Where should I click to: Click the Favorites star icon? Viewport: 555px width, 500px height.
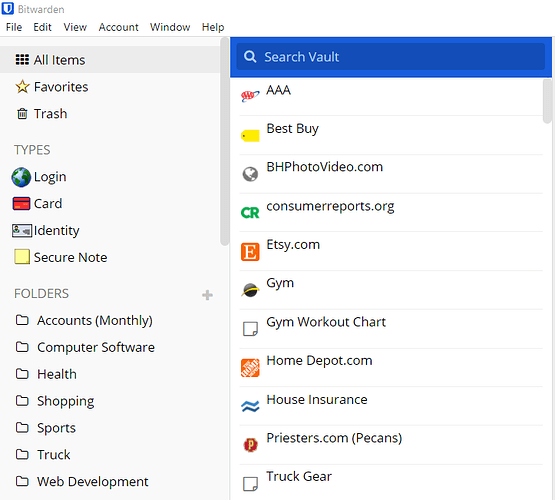[x=22, y=87]
